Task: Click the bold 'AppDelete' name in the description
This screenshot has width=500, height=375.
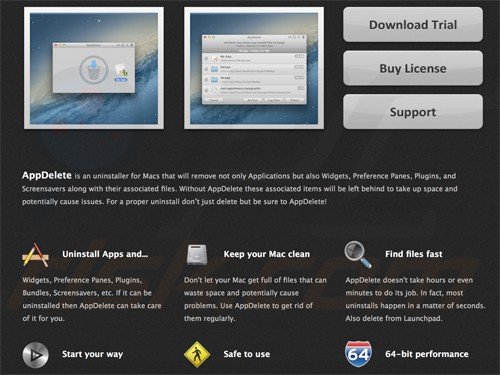Action: 47,175
